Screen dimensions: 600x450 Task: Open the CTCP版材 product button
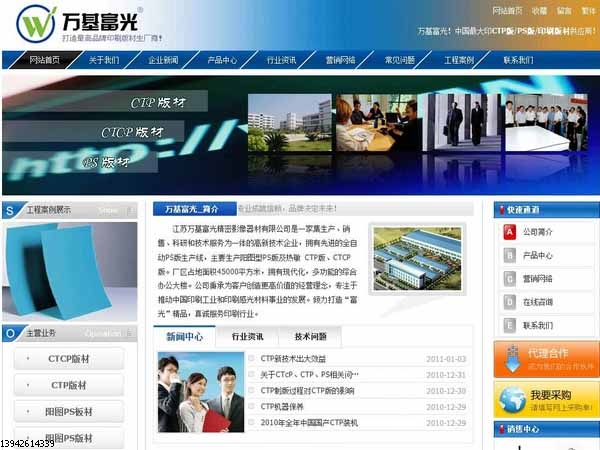(x=69, y=359)
